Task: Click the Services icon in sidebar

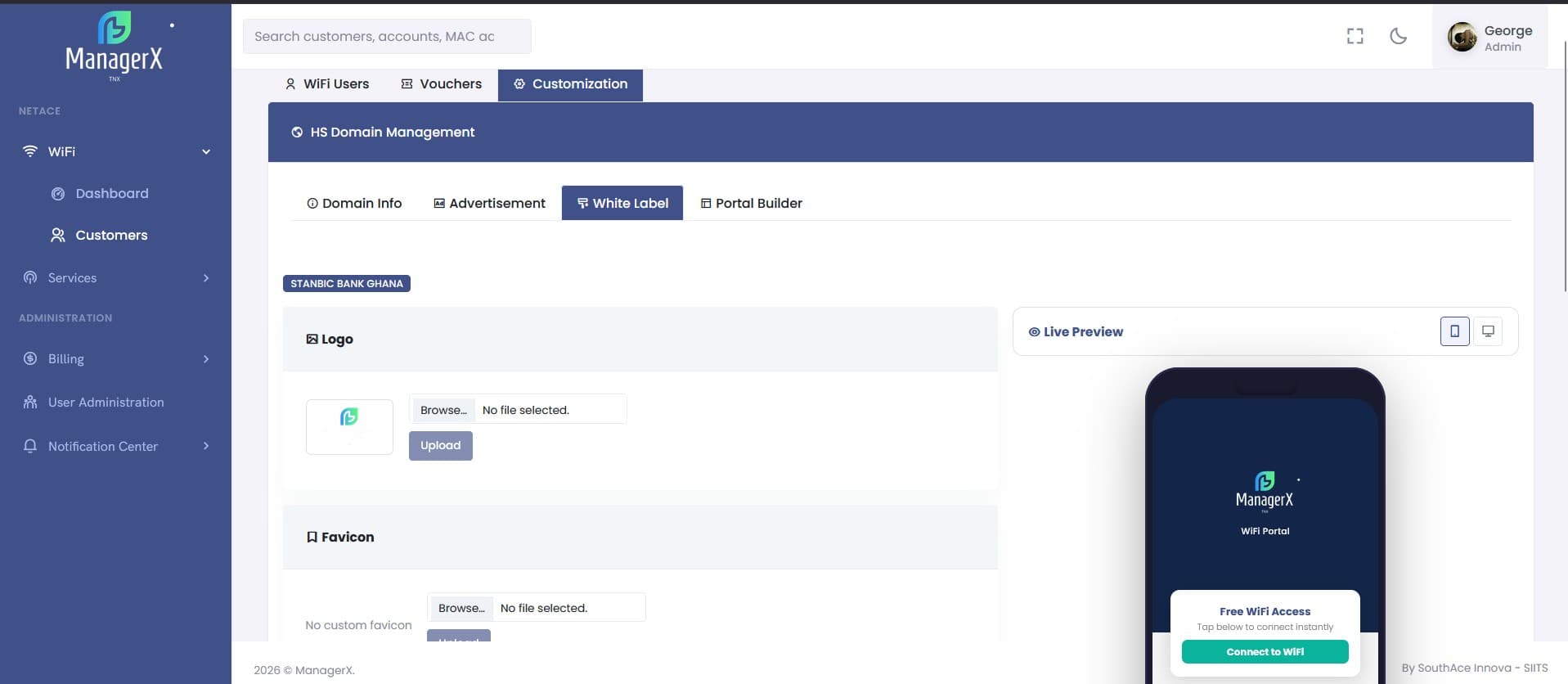Action: point(30,277)
